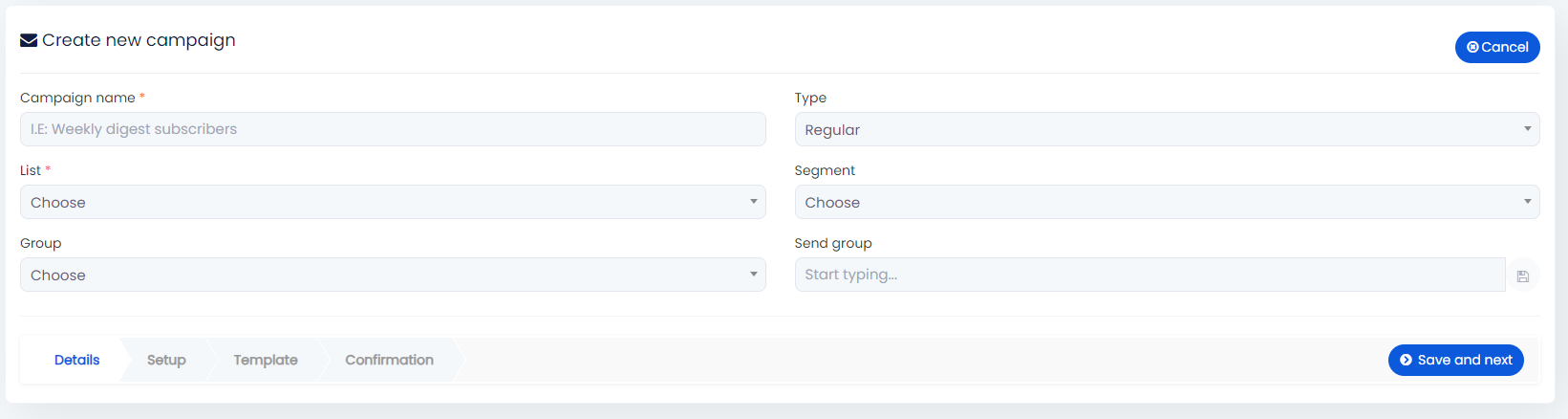Select the Confirmation step tab
The width and height of the screenshot is (1568, 419).
point(389,360)
